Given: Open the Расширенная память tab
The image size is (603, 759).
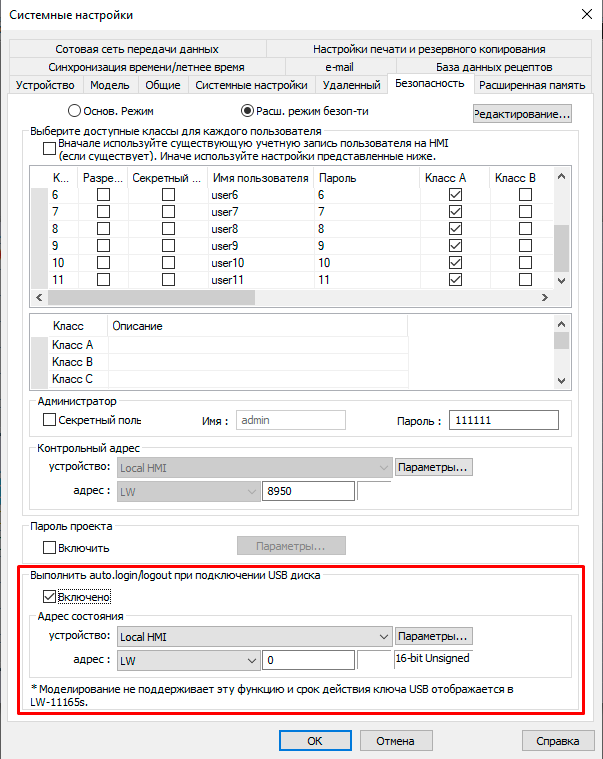Looking at the screenshot, I should (x=532, y=85).
